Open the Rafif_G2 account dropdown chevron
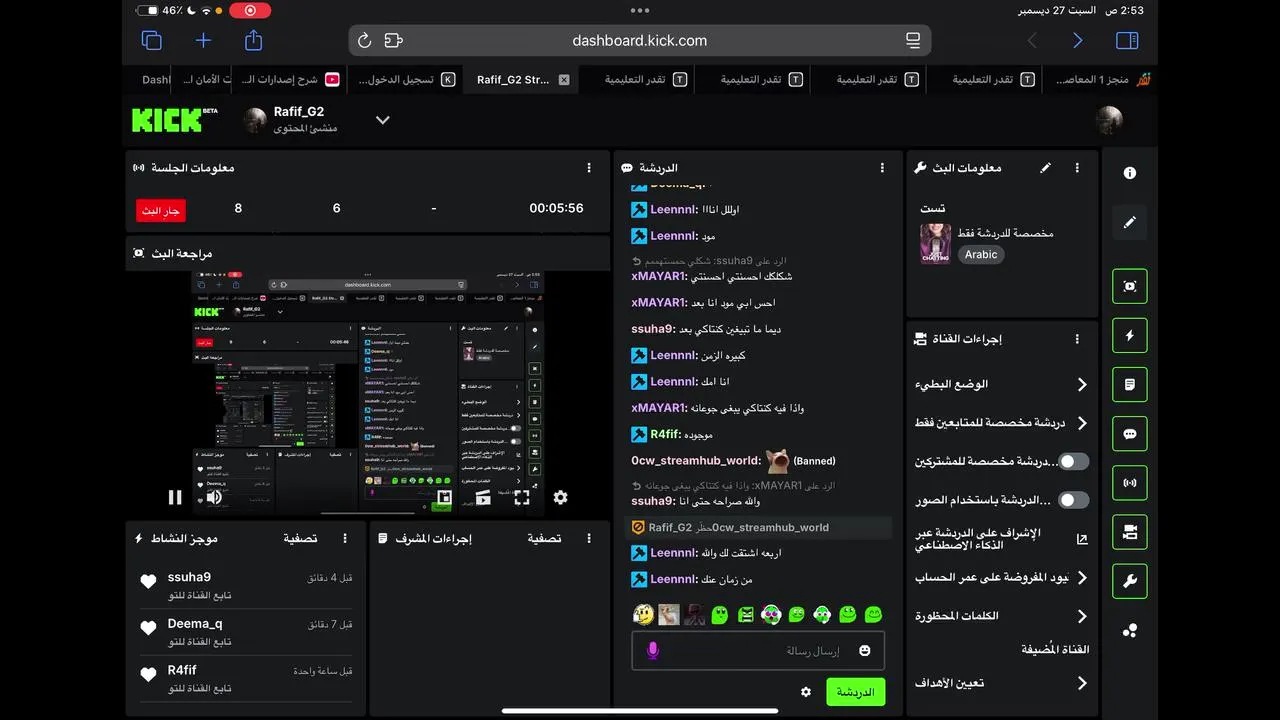The width and height of the screenshot is (1280, 720). [x=382, y=120]
